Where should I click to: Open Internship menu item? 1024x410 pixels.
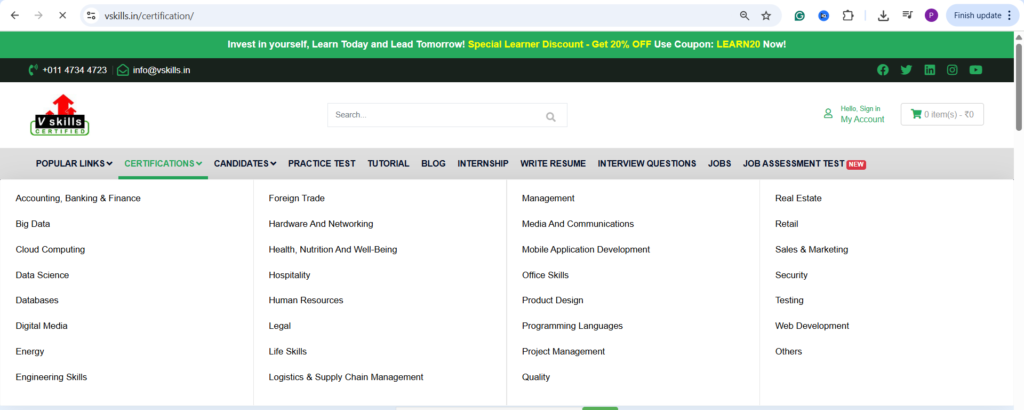click(483, 164)
